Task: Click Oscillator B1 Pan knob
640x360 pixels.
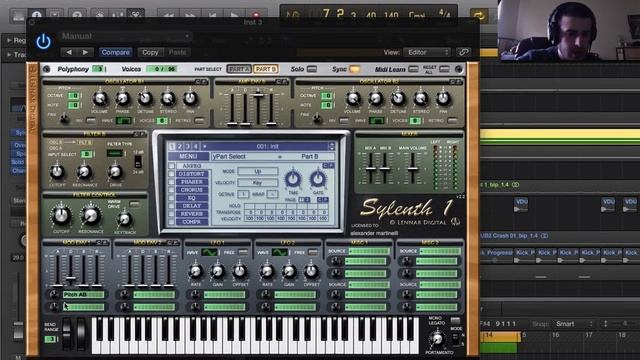Action: point(190,98)
